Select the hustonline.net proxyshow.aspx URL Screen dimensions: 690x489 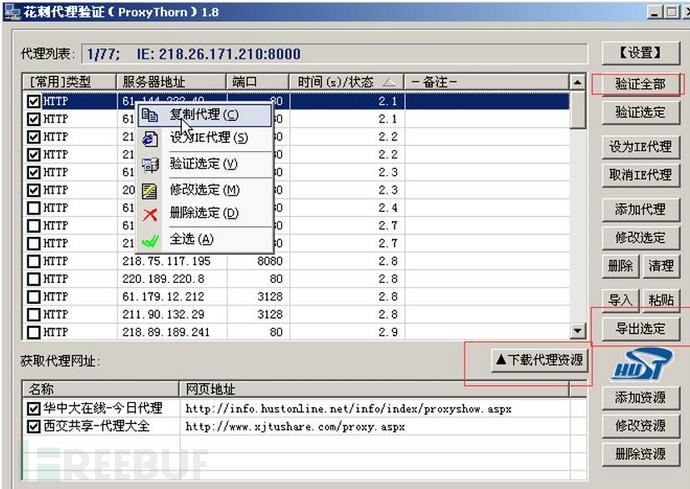click(348, 409)
